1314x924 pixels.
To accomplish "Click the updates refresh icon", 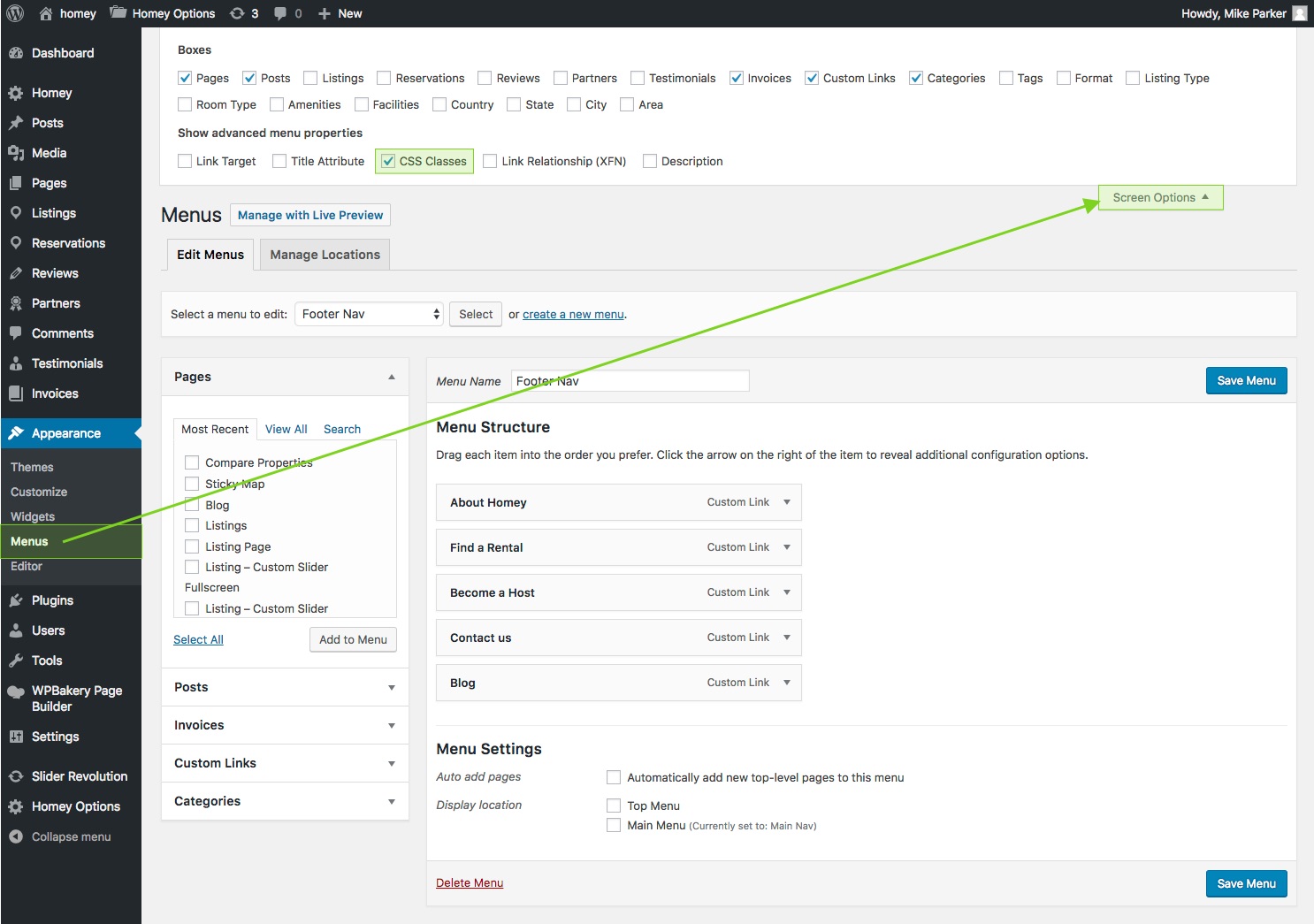I will (237, 13).
